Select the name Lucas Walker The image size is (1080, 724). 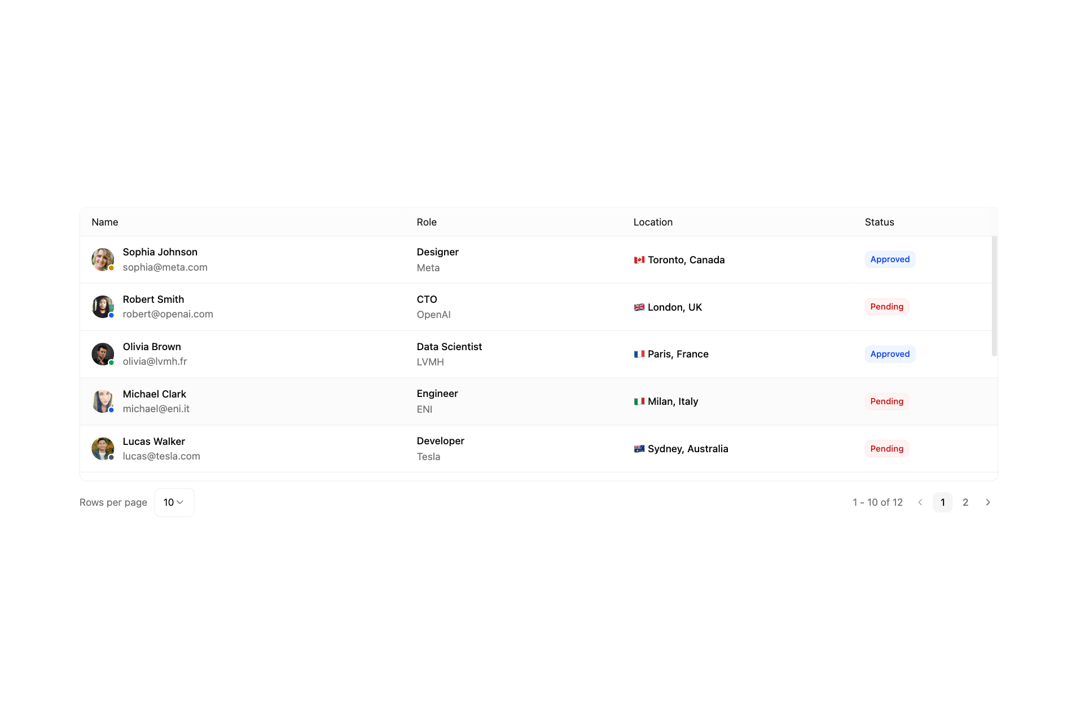click(x=154, y=442)
